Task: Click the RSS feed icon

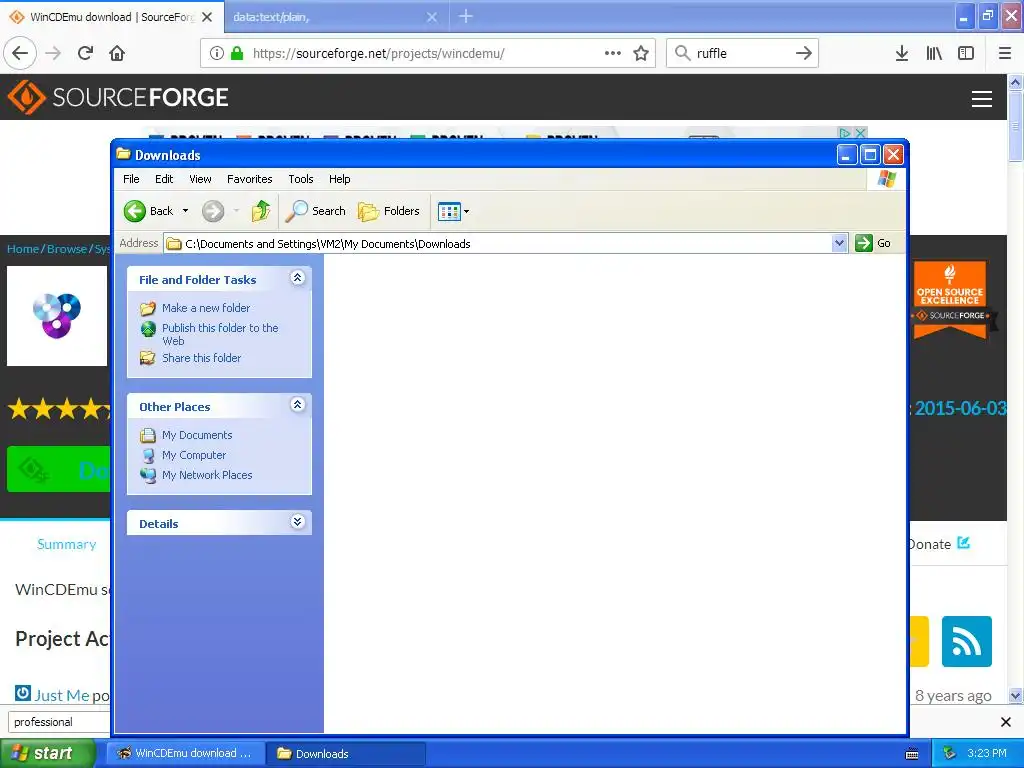Action: pyautogui.click(x=967, y=641)
